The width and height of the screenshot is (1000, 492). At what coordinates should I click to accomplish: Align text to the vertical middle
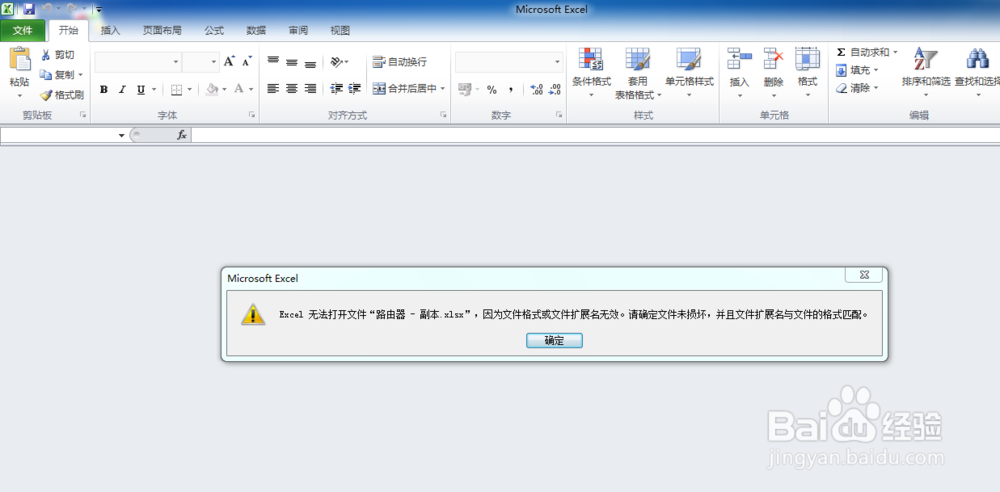291,62
